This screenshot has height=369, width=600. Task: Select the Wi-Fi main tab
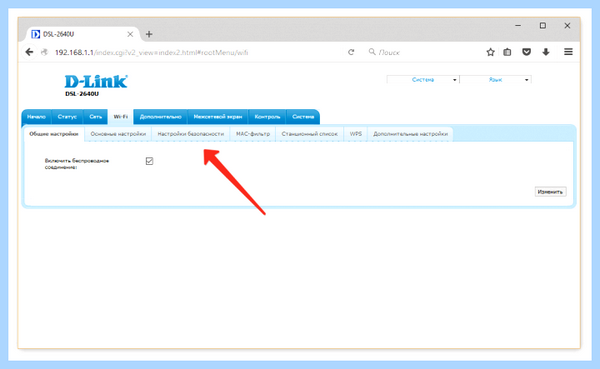click(x=121, y=117)
